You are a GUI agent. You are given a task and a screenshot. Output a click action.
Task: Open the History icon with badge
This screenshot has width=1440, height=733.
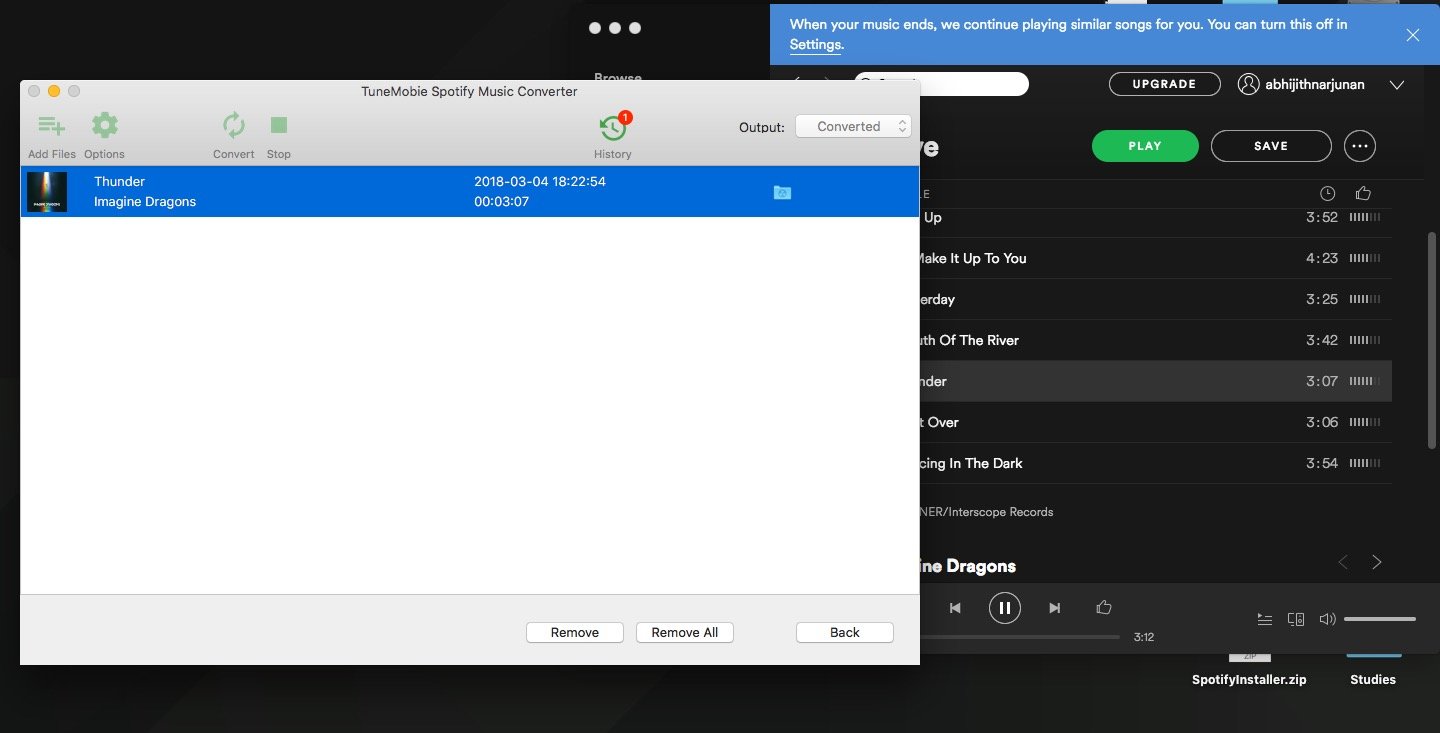(612, 128)
